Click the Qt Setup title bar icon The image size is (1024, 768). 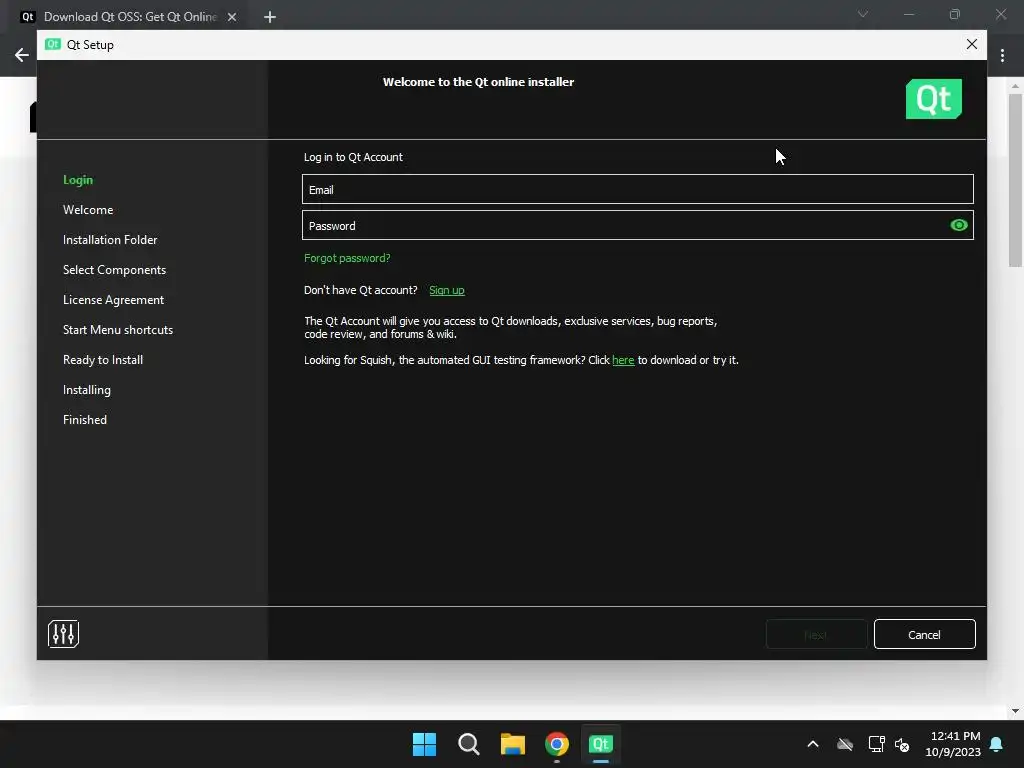pyautogui.click(x=53, y=44)
